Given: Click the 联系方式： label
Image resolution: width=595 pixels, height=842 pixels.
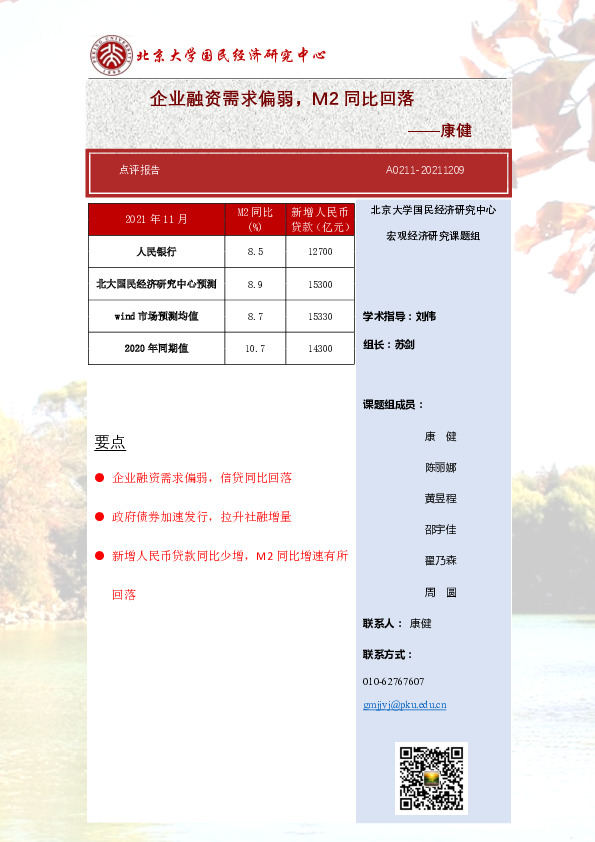Looking at the screenshot, I should click(x=387, y=655).
